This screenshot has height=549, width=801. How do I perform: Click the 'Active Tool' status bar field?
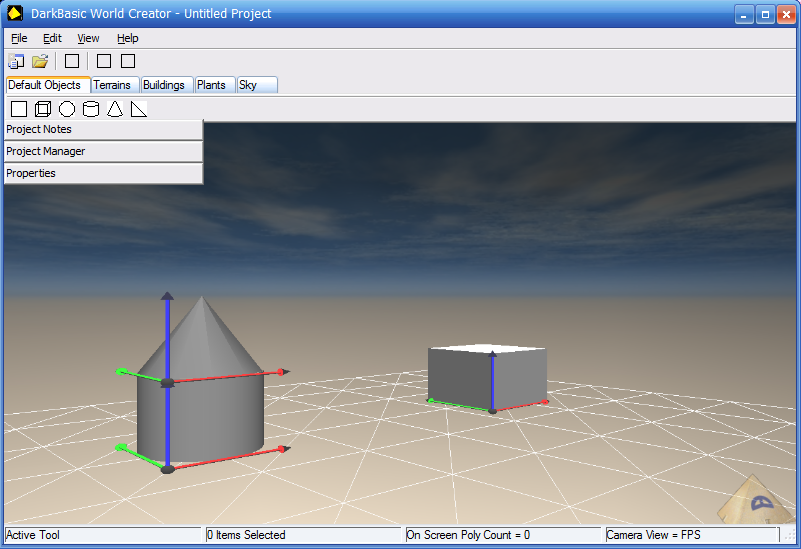point(103,535)
